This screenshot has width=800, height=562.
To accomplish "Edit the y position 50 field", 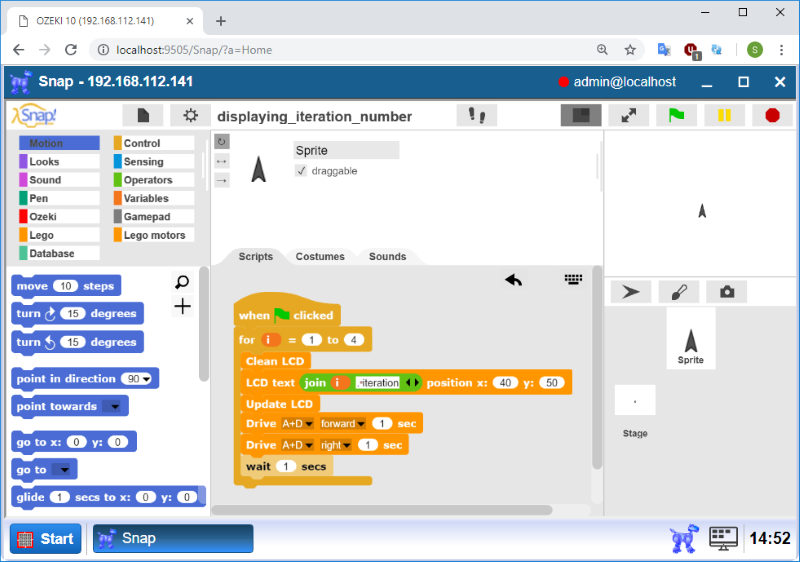I will [552, 382].
